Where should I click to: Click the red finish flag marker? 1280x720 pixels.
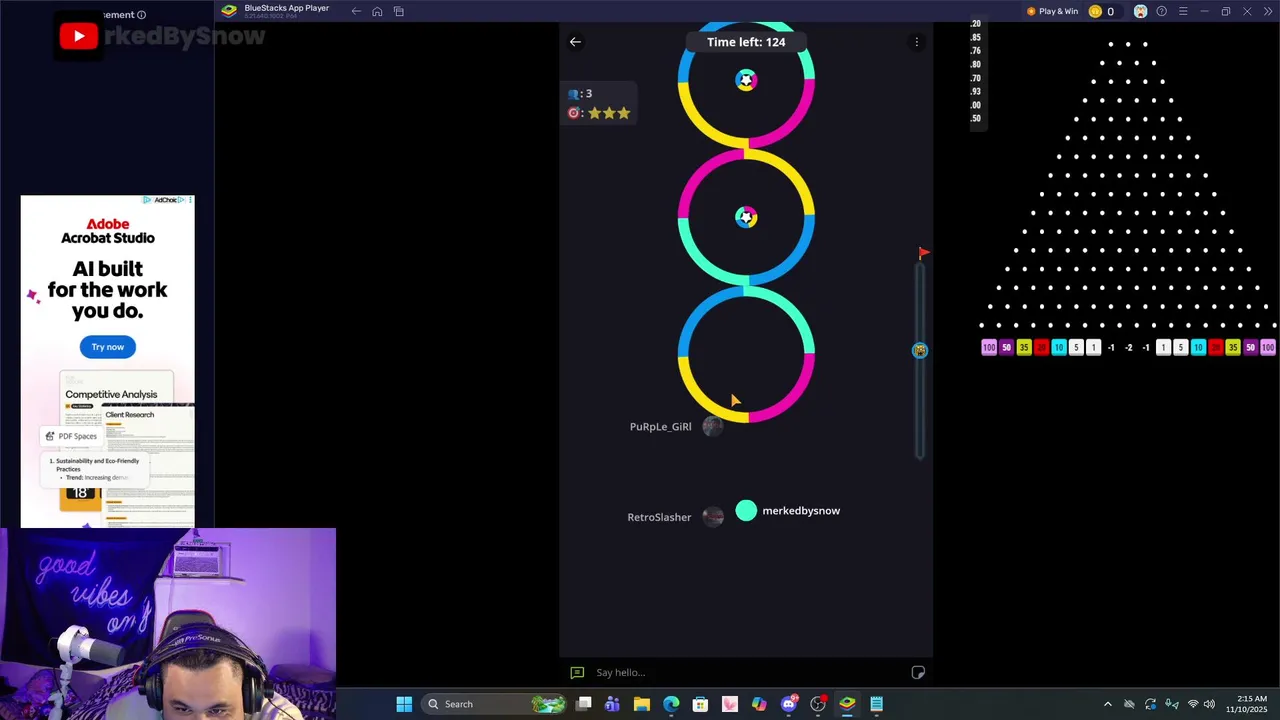click(923, 253)
